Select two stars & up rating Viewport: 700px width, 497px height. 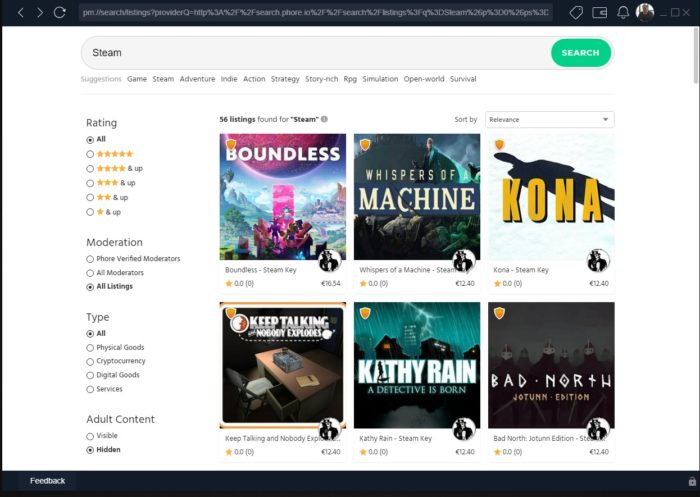tap(90, 197)
